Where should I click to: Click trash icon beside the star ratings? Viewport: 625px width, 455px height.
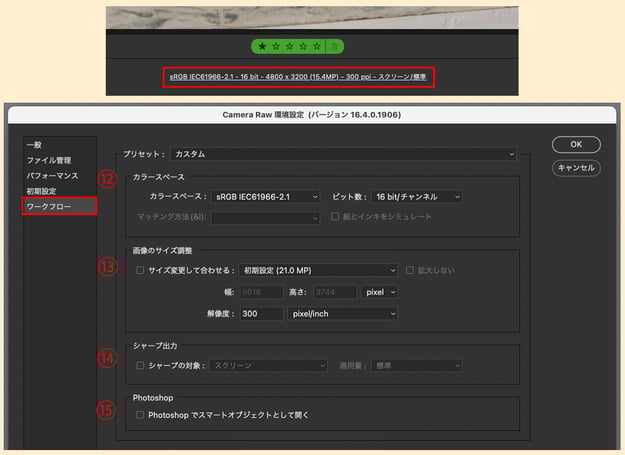[334, 47]
